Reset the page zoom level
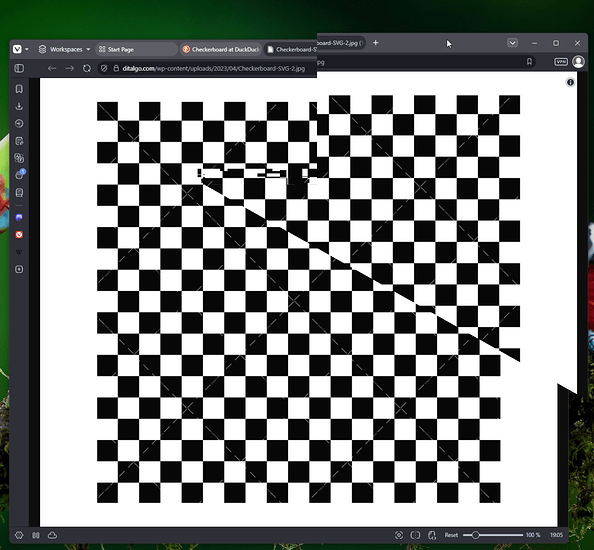This screenshot has width=594, height=550. click(451, 535)
